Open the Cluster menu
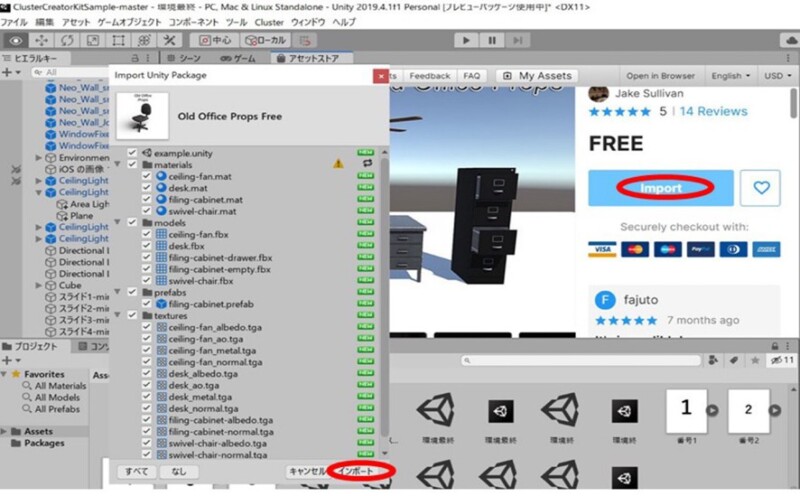This screenshot has width=800, height=496. [x=269, y=22]
